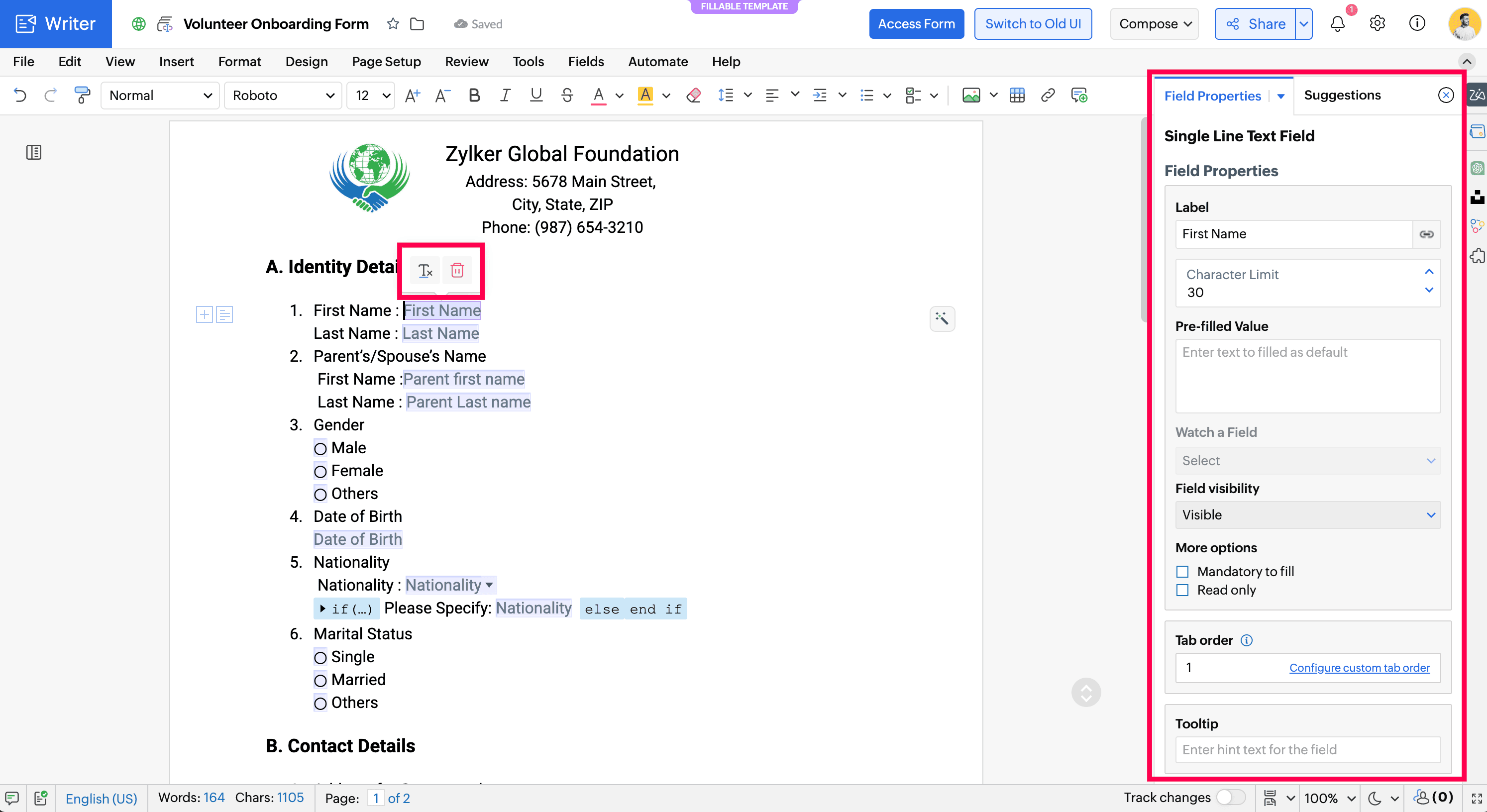Click the delete field trash icon
This screenshot has height=812, width=1487.
457,270
